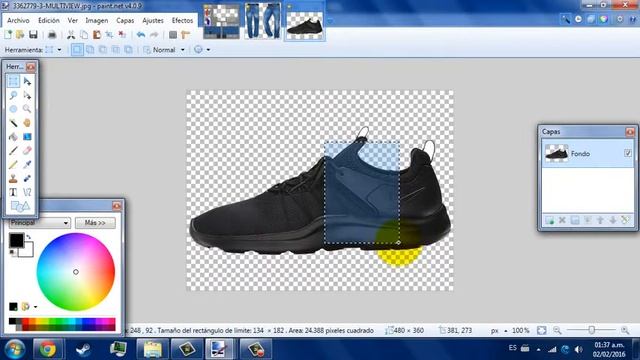Click the Print toolbar icon
This screenshot has height=360, width=640.
(x=52, y=35)
